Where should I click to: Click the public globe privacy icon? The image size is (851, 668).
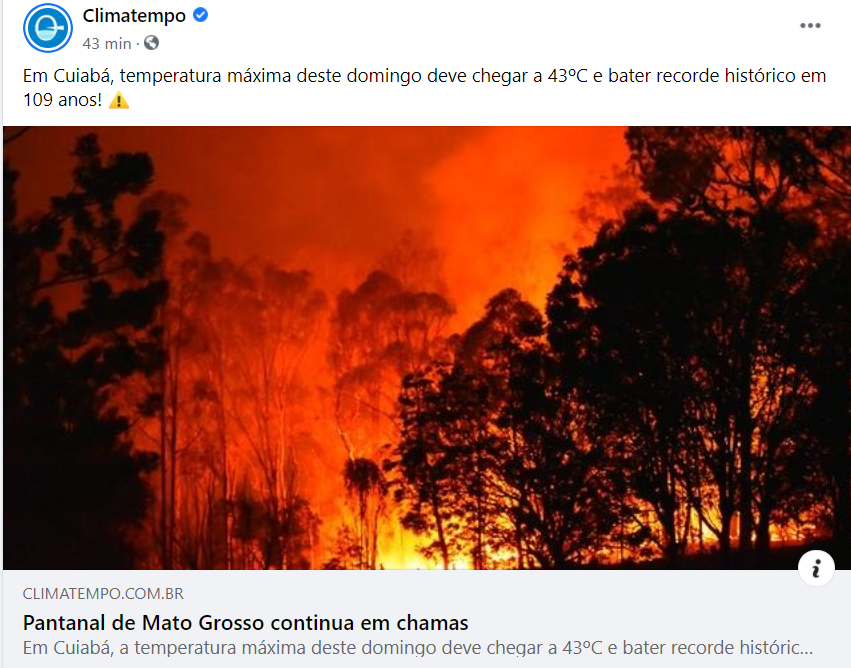tap(151, 43)
